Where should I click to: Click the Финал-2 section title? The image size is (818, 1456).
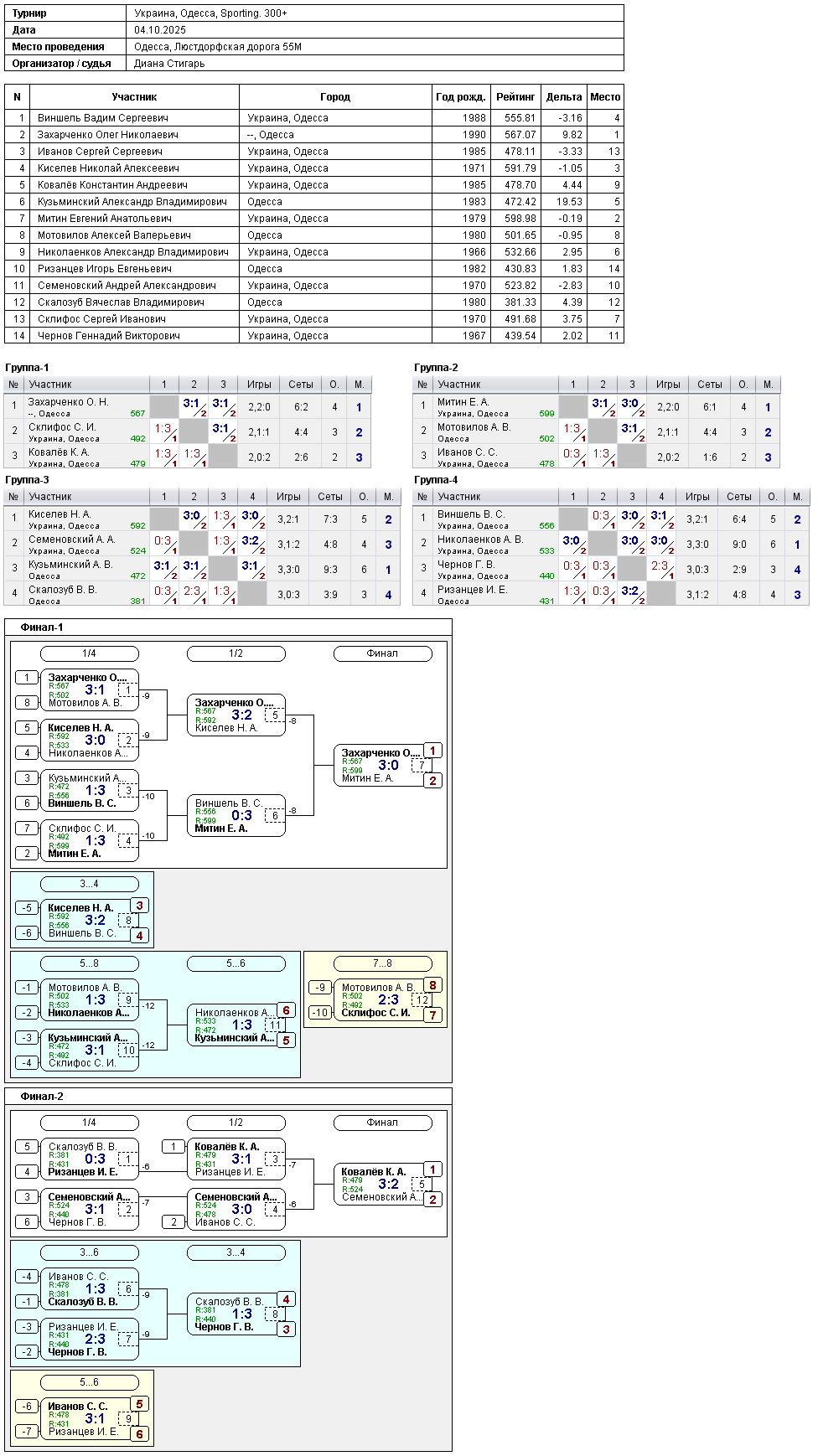tap(42, 1097)
